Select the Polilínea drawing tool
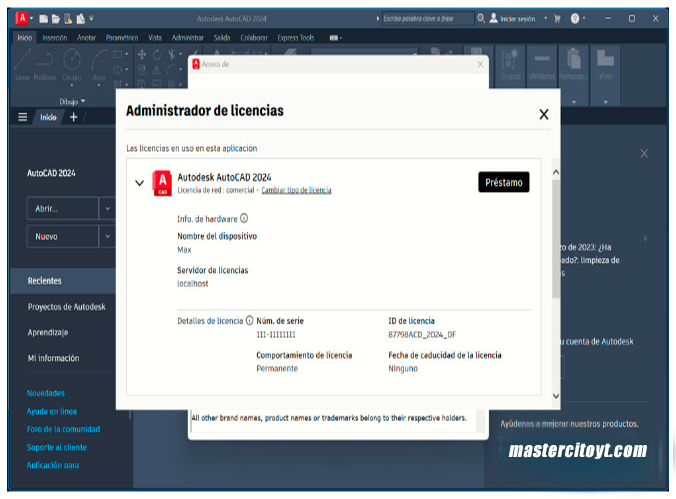This screenshot has height=499, width=676. 45,65
